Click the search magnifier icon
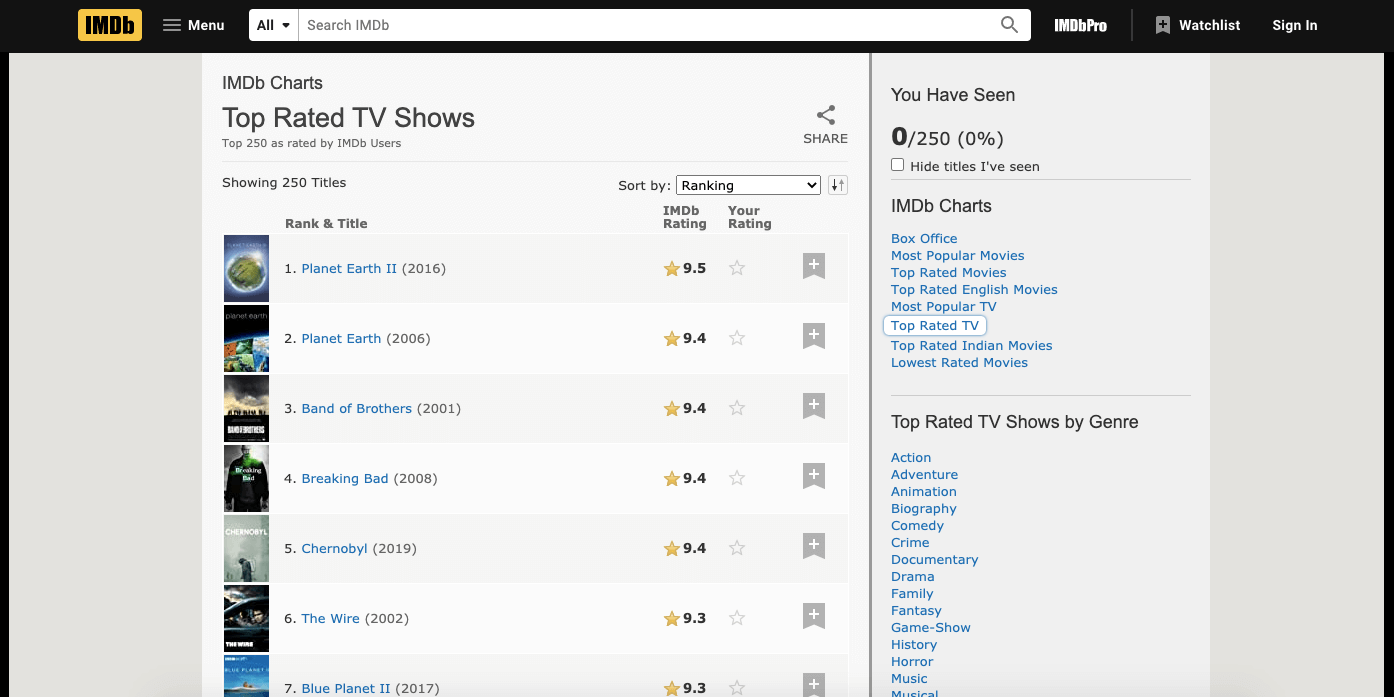 (x=1009, y=25)
